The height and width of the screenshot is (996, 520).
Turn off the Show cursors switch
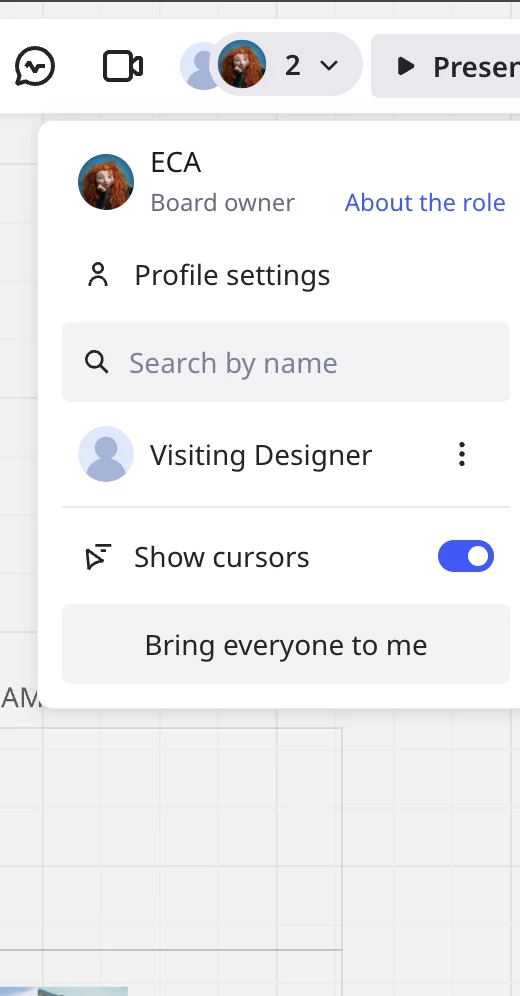(x=465, y=556)
